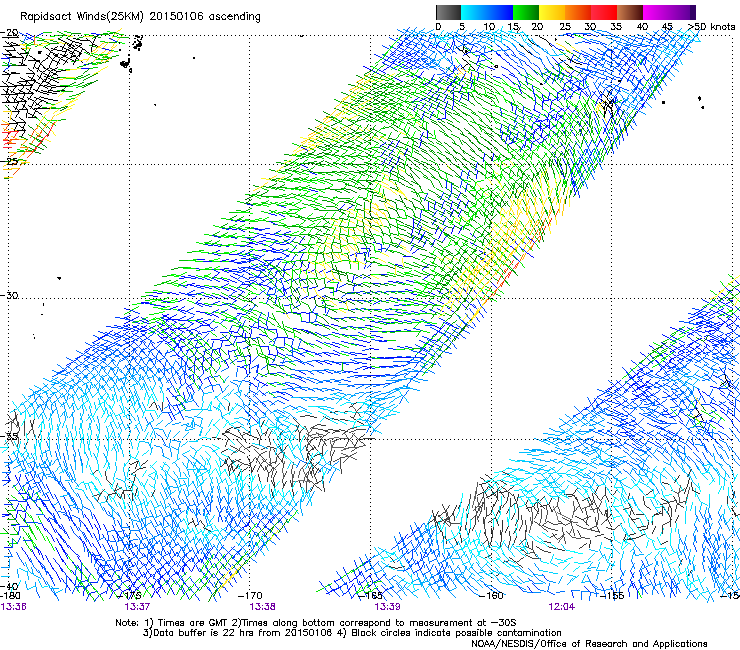Select the yellow 20-25 knots legend segment
This screenshot has height=650, width=740.
point(552,12)
